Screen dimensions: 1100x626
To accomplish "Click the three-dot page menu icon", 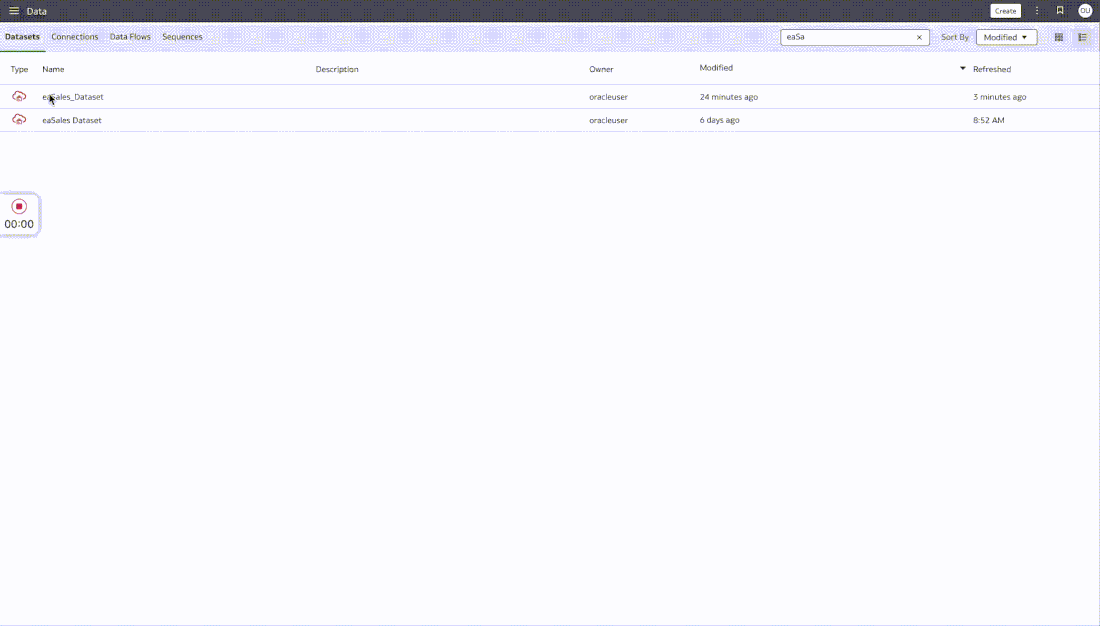I will pyautogui.click(x=1037, y=11).
